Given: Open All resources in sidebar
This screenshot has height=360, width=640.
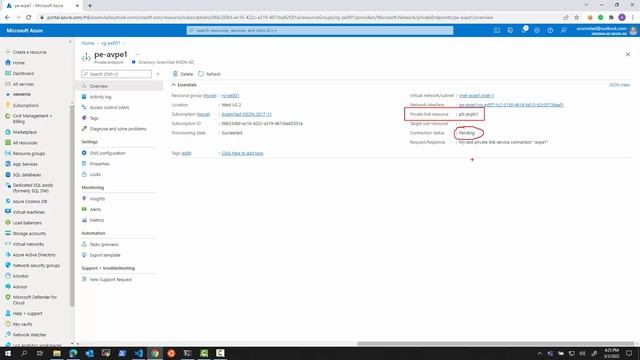Looking at the screenshot, I should 24,143.
